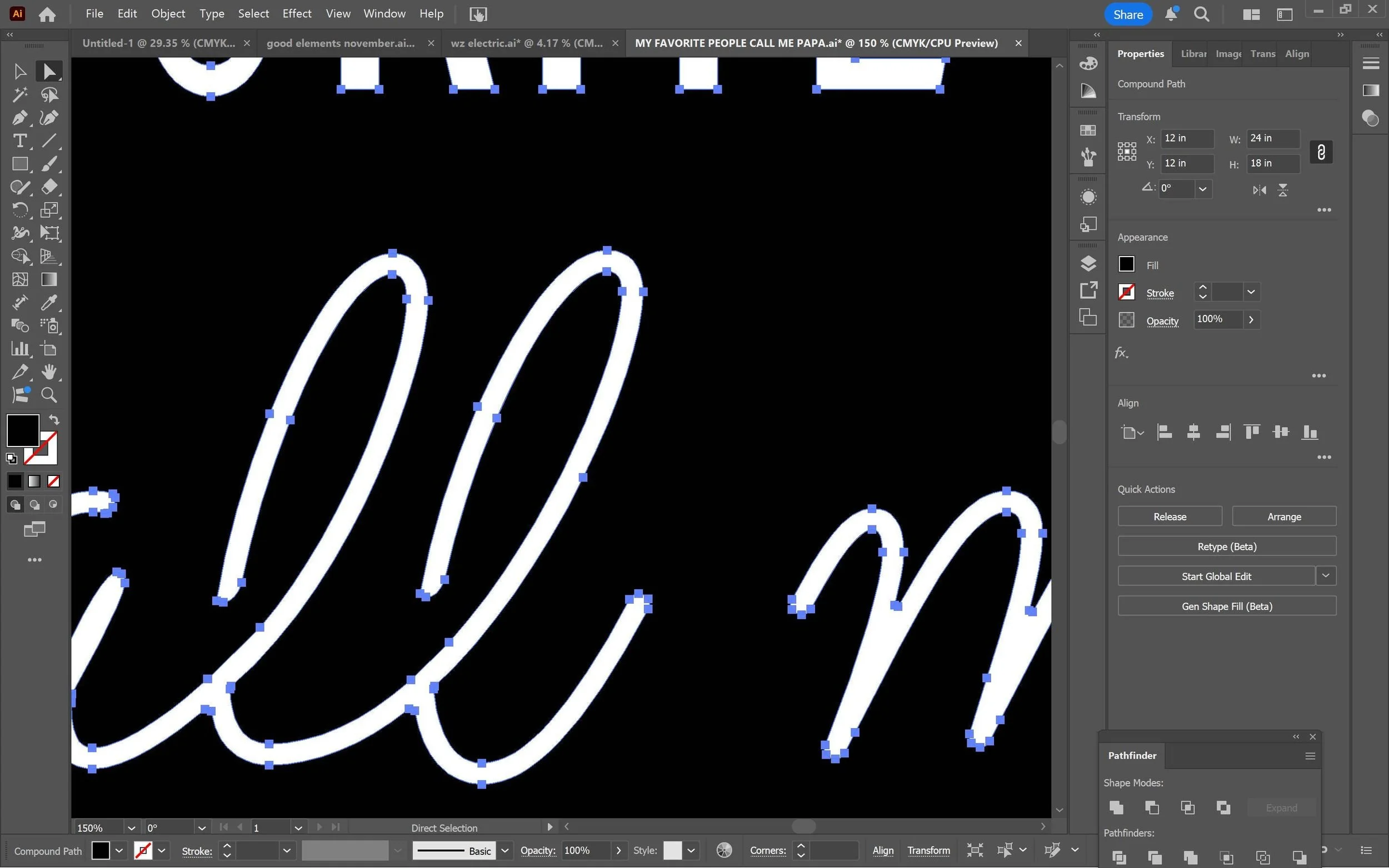Click the Fill color swatch in Appearance
The width and height of the screenshot is (1389, 868).
click(x=1126, y=264)
